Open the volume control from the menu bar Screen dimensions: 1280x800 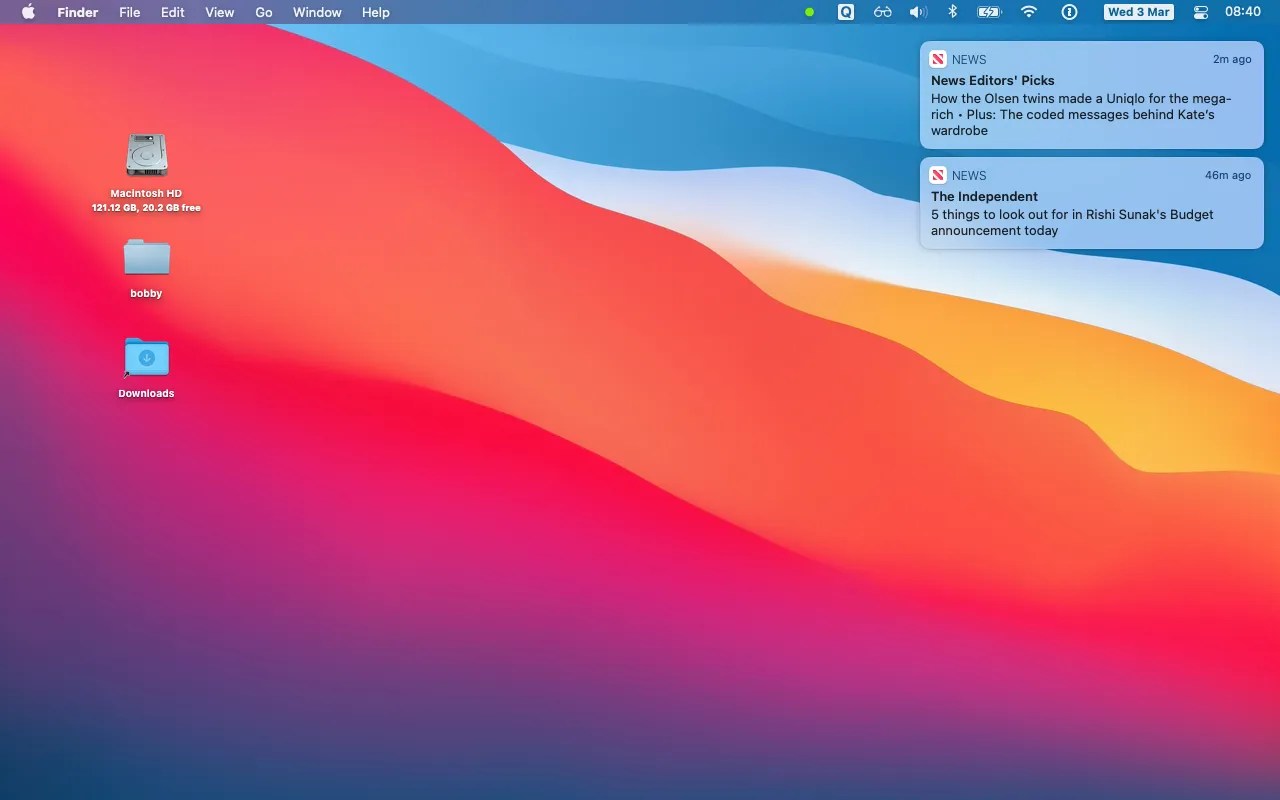coord(918,12)
